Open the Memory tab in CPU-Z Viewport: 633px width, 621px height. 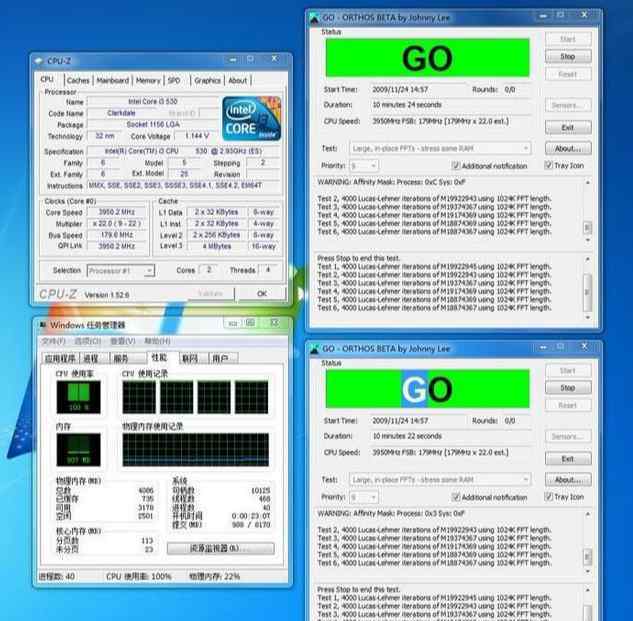148,80
